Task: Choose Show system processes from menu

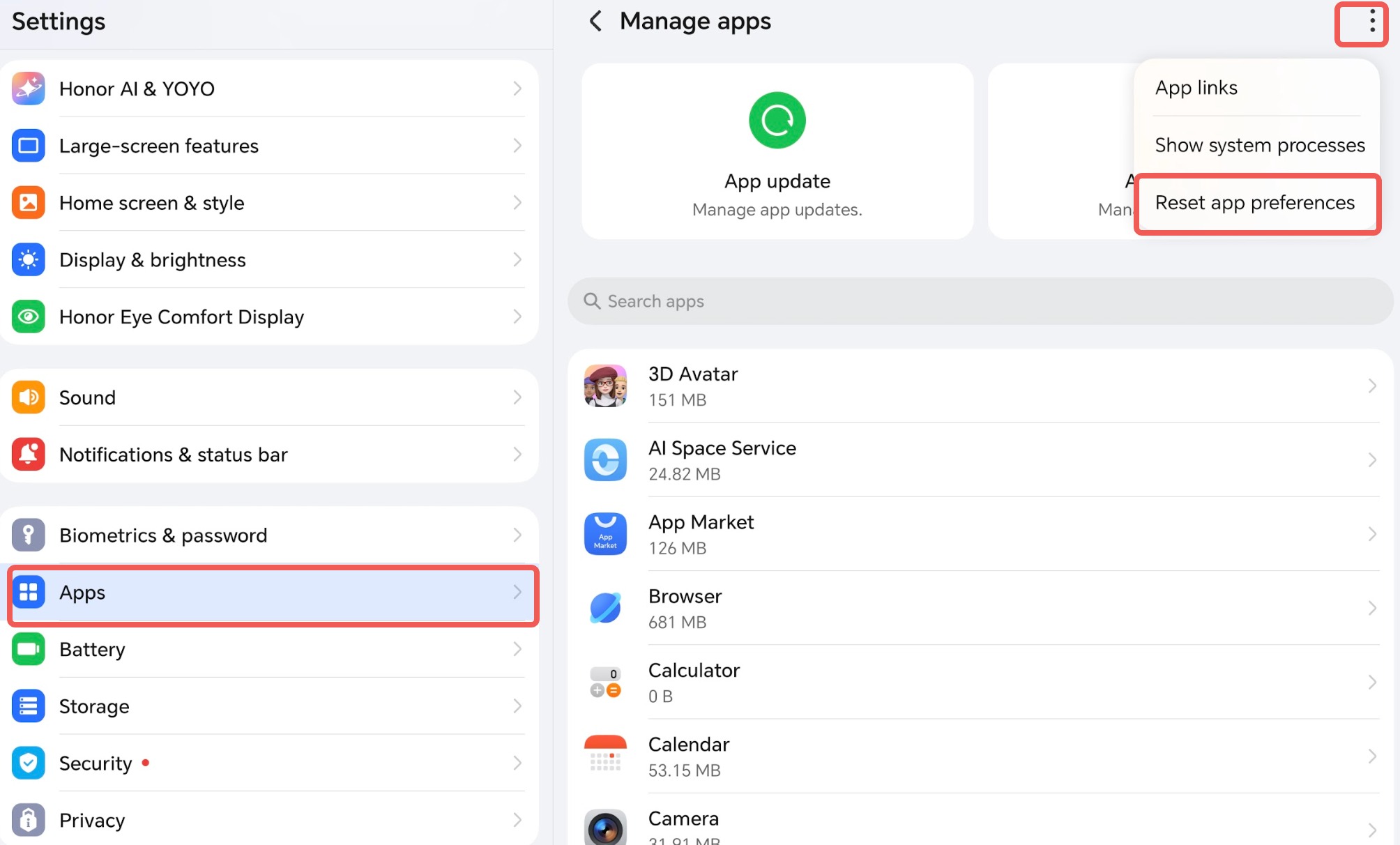Action: tap(1259, 145)
